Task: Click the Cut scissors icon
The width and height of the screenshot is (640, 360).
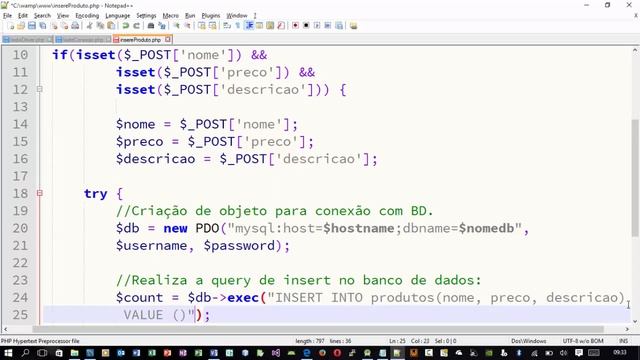Action: [89, 26]
